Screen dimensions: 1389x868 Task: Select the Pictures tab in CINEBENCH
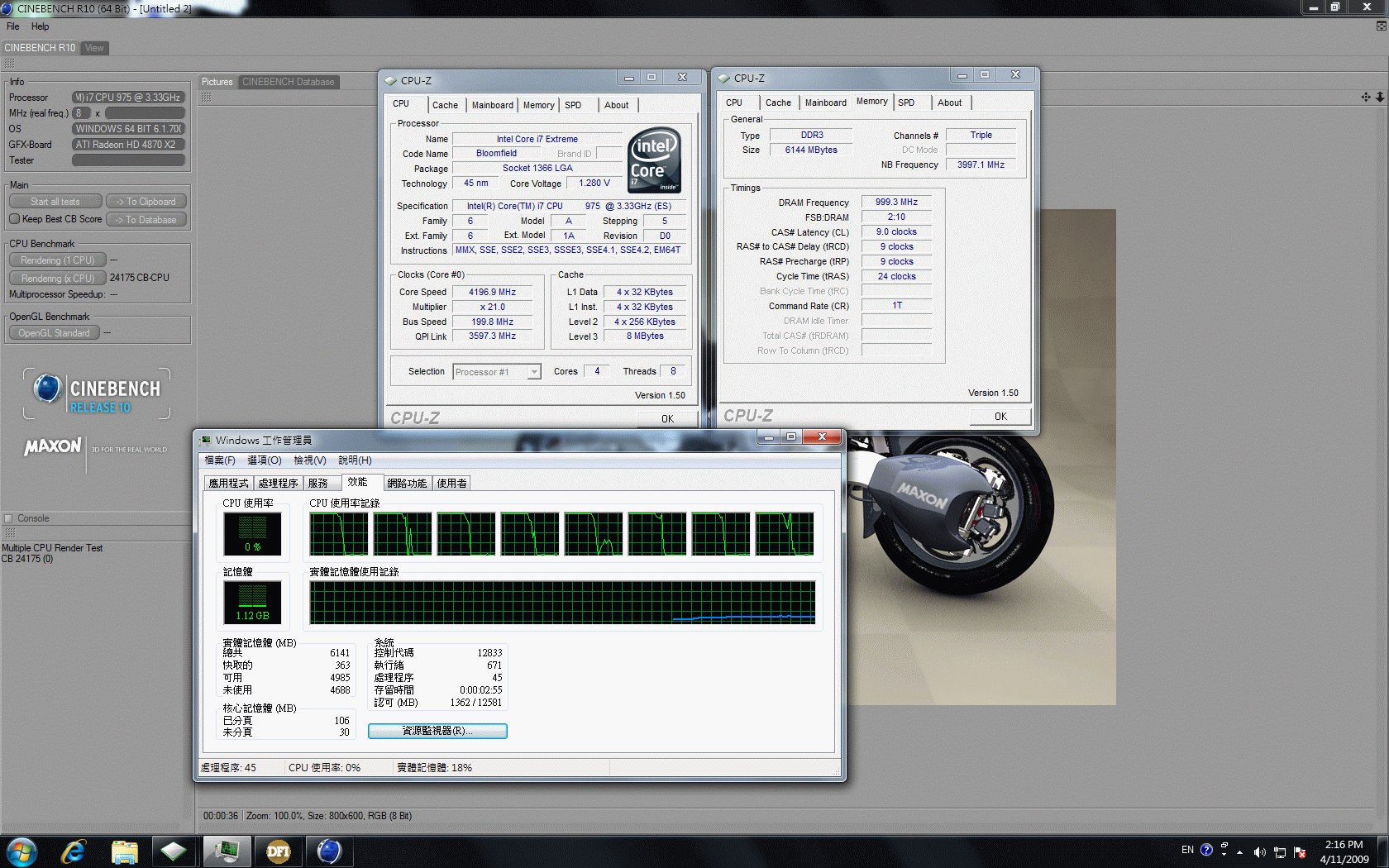pos(217,82)
